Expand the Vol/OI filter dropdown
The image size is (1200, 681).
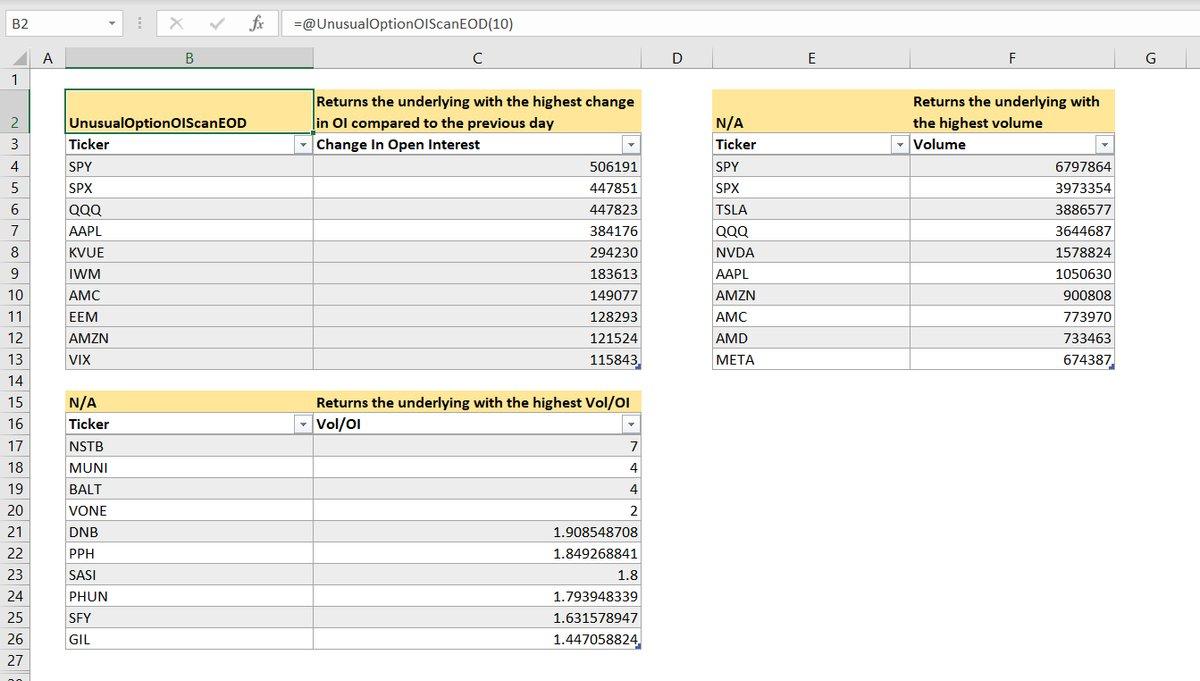click(x=630, y=425)
